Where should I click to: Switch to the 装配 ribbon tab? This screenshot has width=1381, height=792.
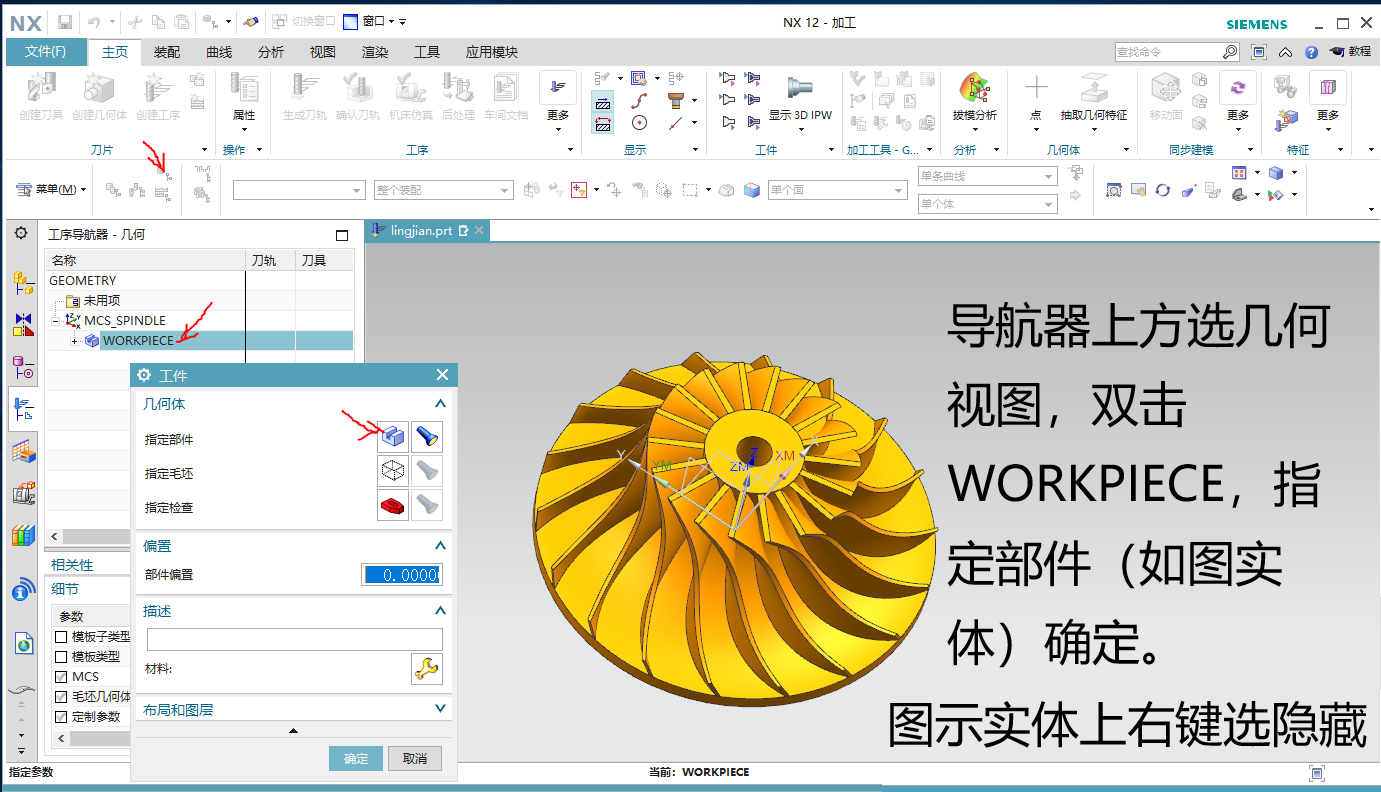[x=167, y=52]
